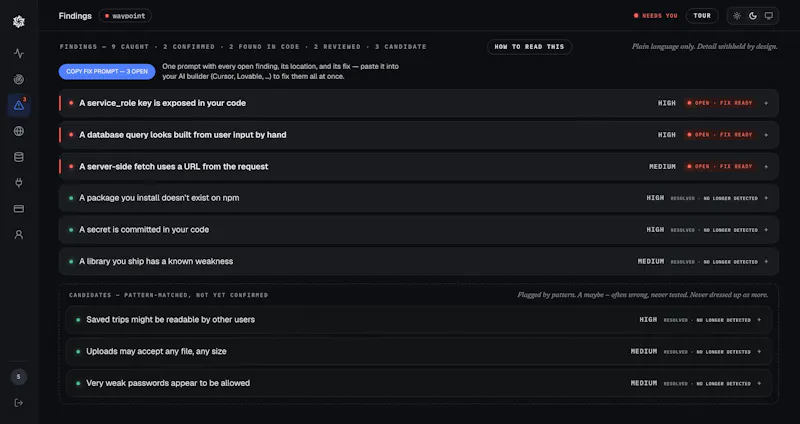The height and width of the screenshot is (424, 800).
Task: Click 'A package you install doesn't exist on npm'
Action: 159,198
